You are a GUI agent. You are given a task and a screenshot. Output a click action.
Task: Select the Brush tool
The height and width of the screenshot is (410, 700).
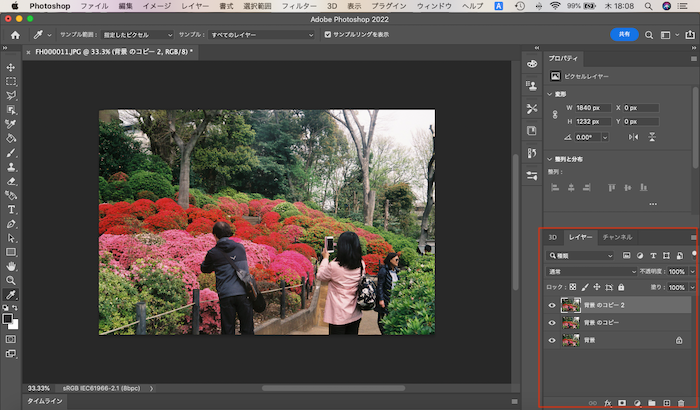coord(11,153)
